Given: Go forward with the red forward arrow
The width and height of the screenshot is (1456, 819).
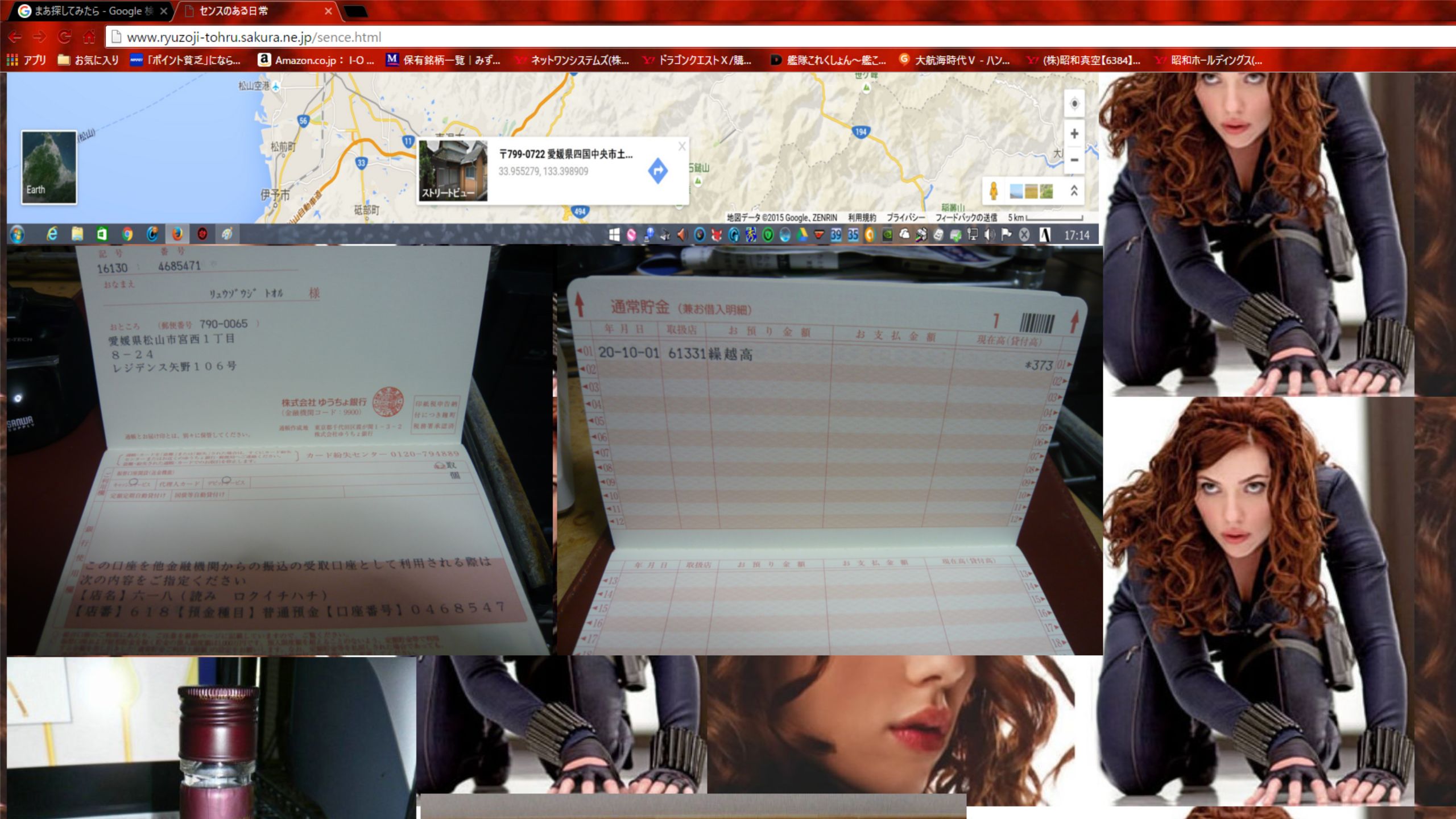Looking at the screenshot, I should coord(39,37).
